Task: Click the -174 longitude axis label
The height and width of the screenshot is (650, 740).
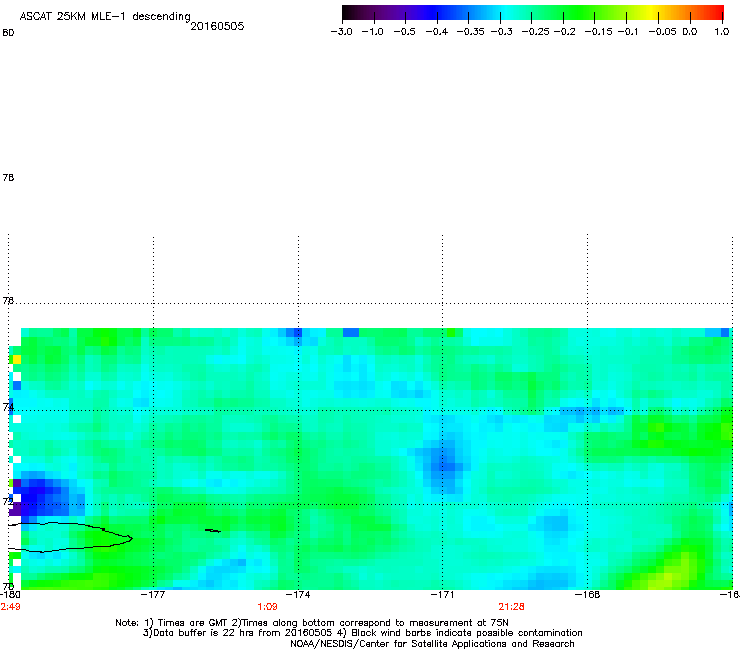Action: click(298, 594)
